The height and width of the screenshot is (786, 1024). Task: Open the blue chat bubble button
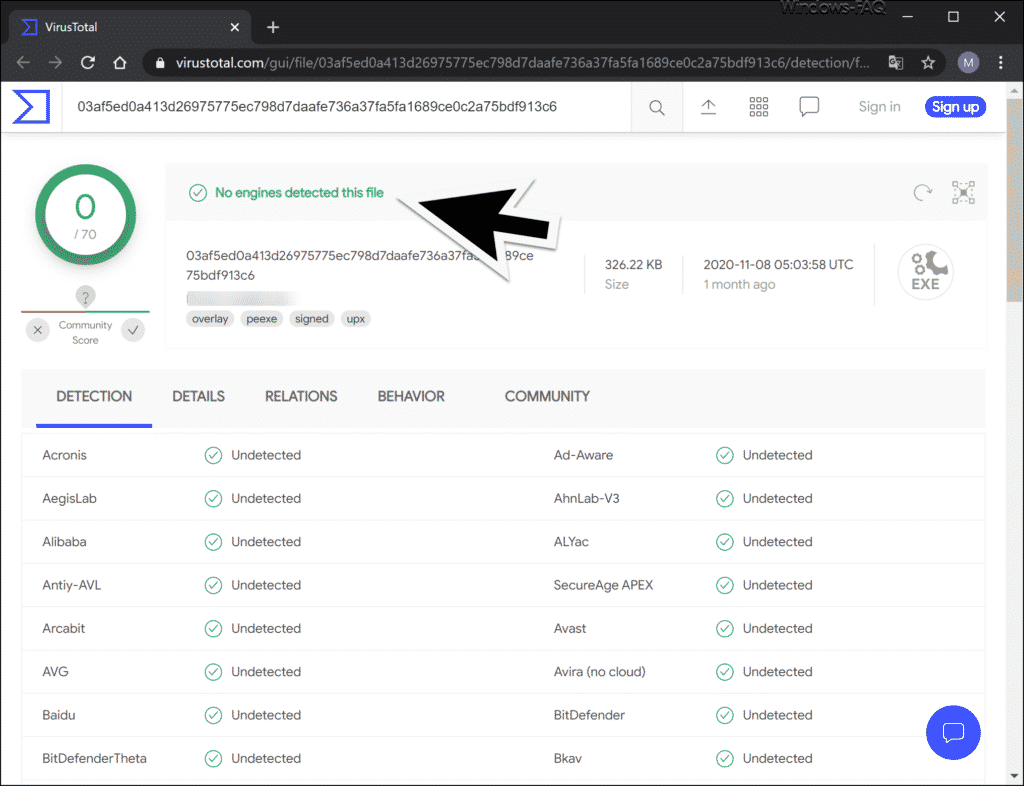953,732
